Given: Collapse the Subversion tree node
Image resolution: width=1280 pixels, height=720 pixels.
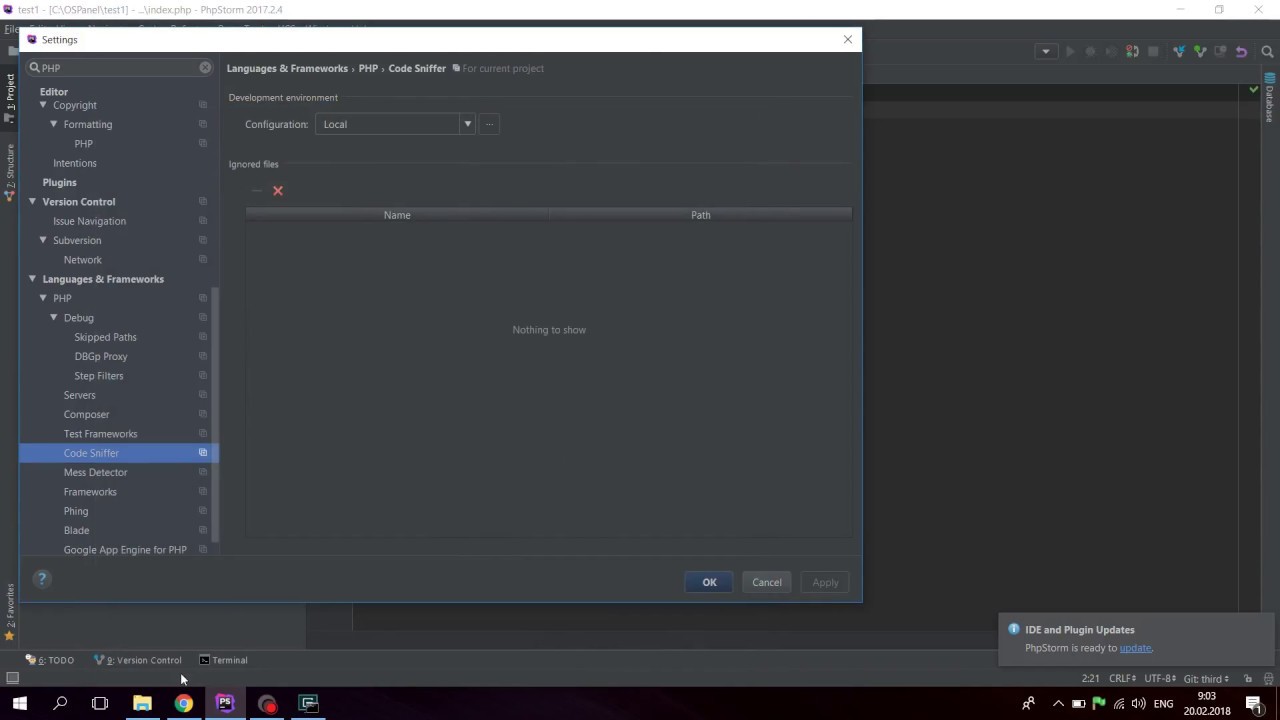Looking at the screenshot, I should [x=43, y=240].
